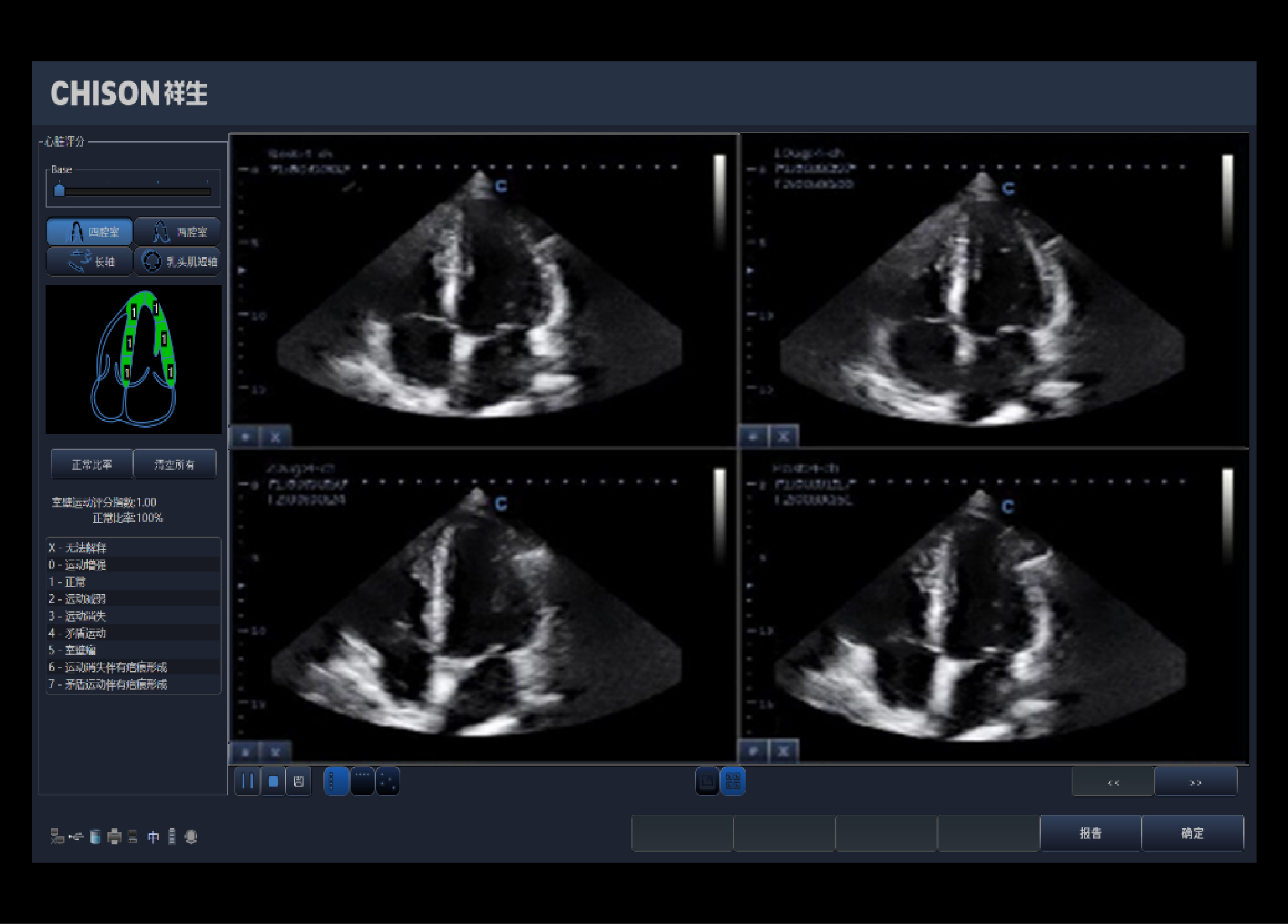Choose the 长轴 long axis view
This screenshot has height=924, width=1288.
(90, 261)
